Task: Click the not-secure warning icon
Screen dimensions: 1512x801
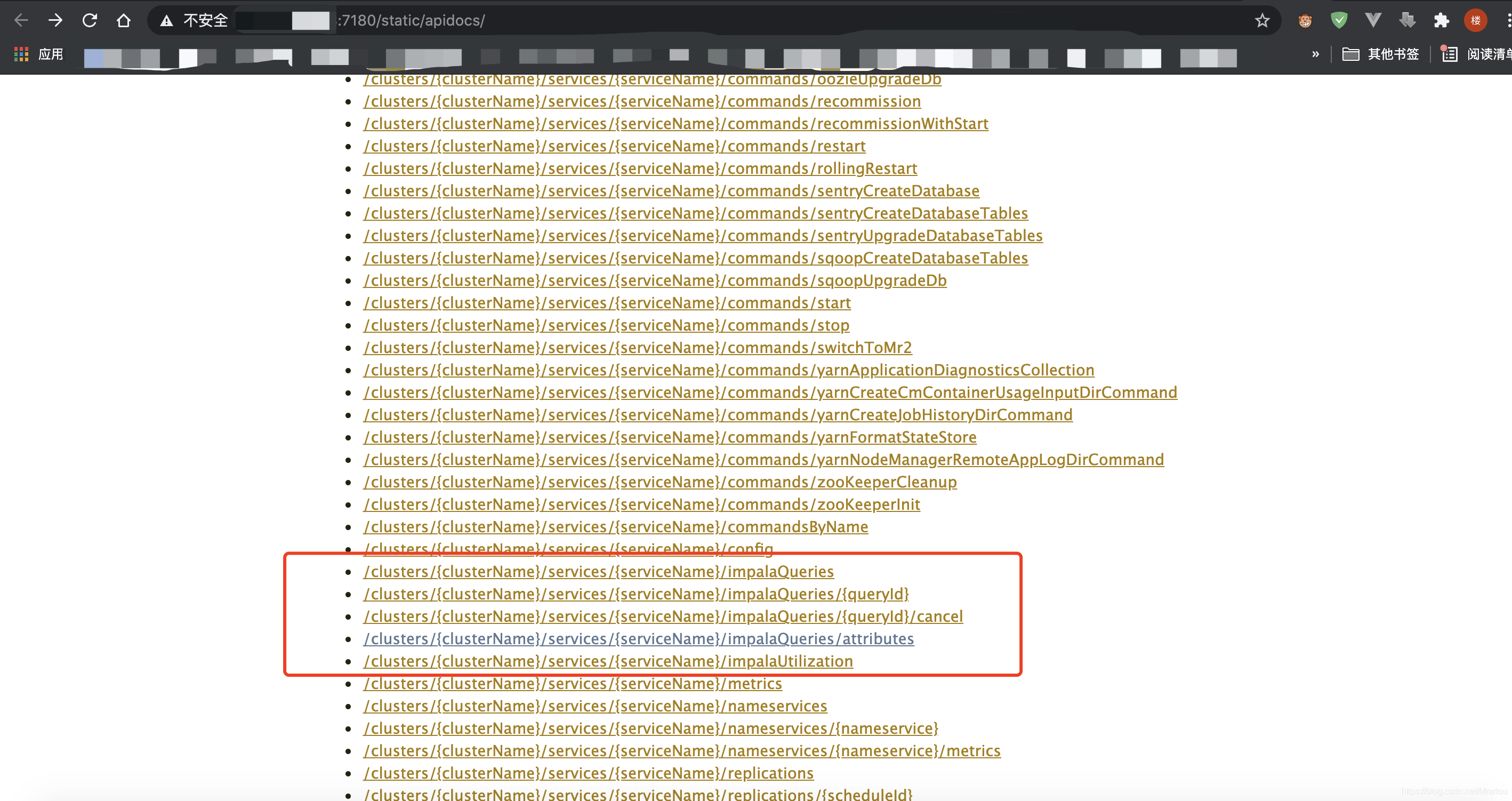Action: click(167, 21)
